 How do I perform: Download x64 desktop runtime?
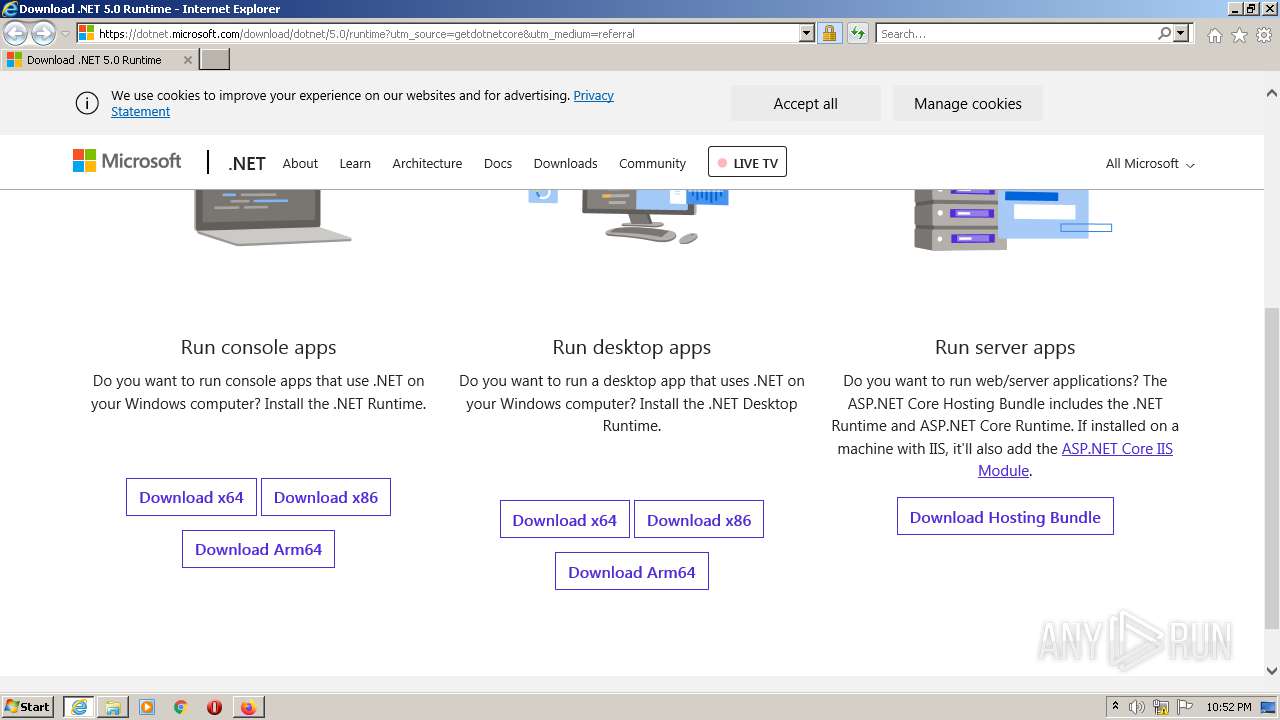[565, 520]
